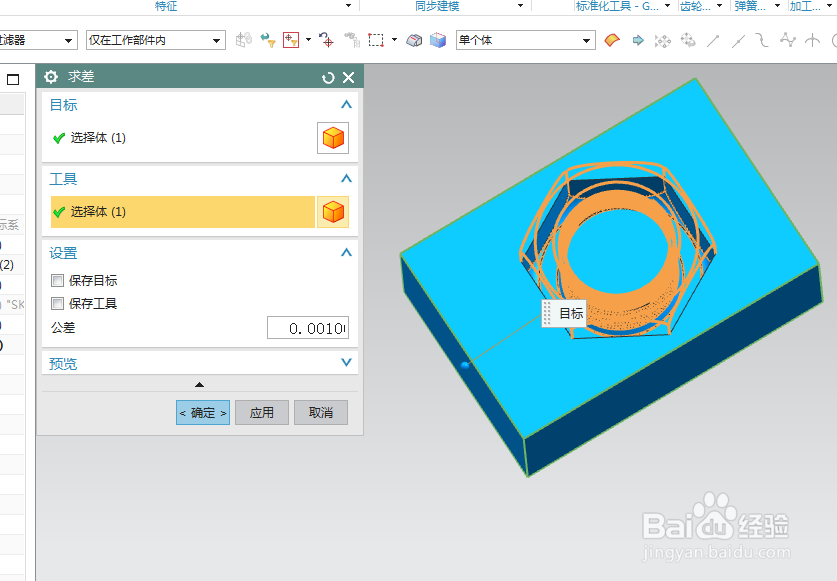837x581 pixels.
Task: Click the greyed hierarchy selection icon
Action: (x=352, y=40)
